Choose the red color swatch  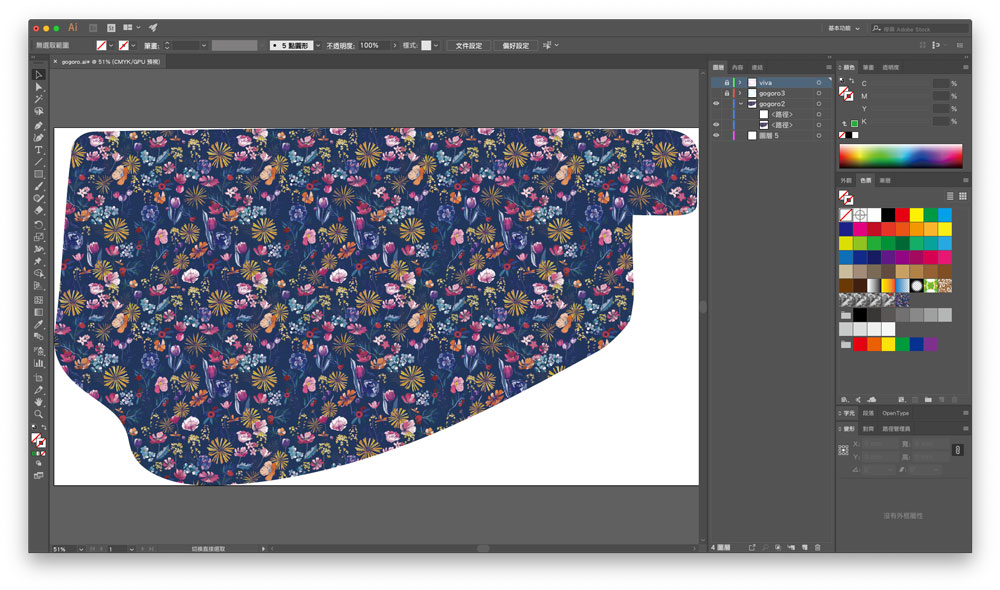pyautogui.click(x=902, y=215)
